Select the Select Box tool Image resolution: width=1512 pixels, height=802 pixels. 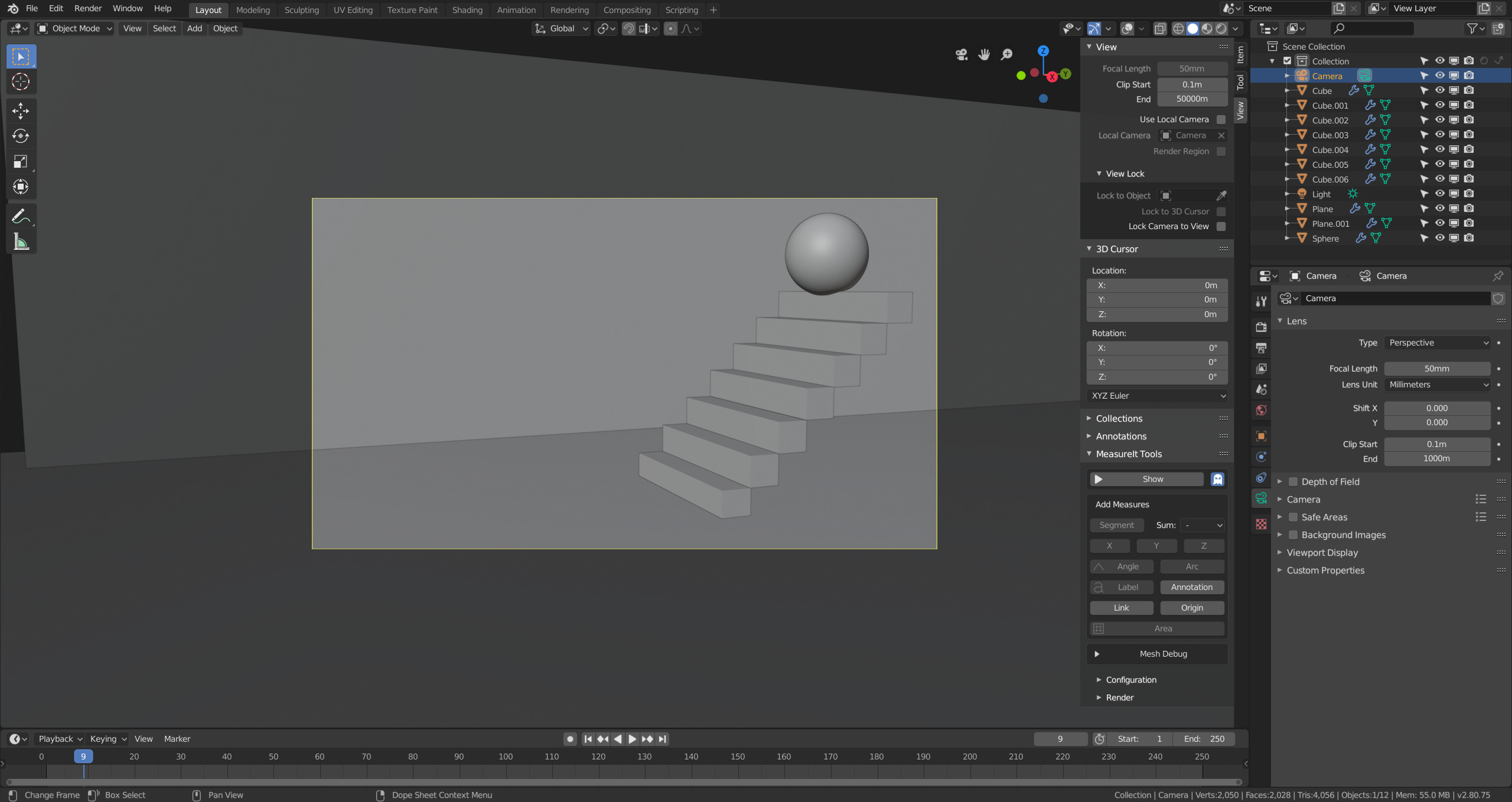(21, 57)
